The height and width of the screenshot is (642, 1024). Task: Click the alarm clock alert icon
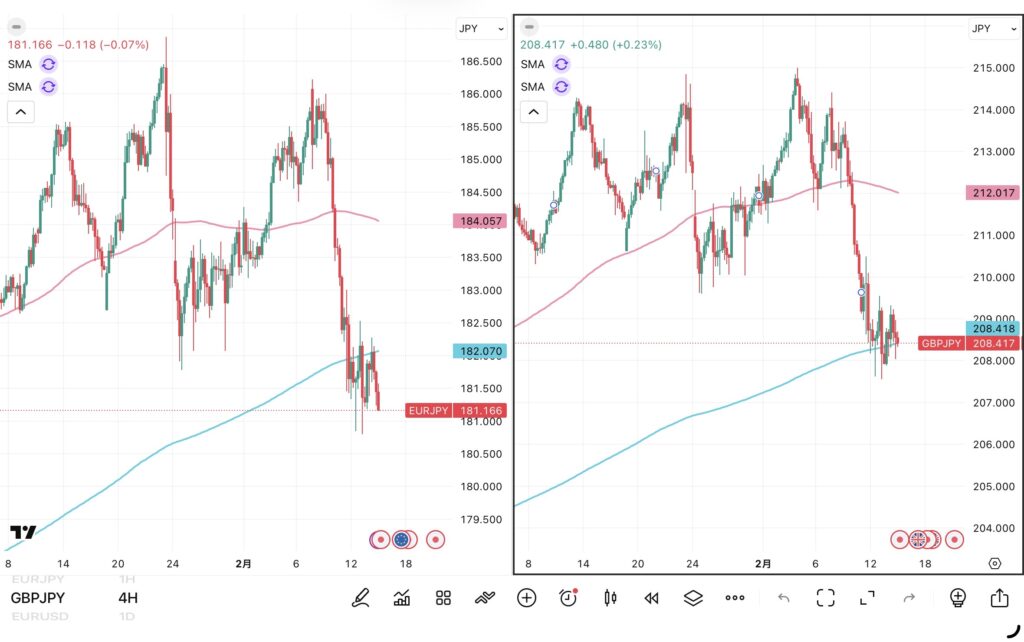pyautogui.click(x=568, y=598)
